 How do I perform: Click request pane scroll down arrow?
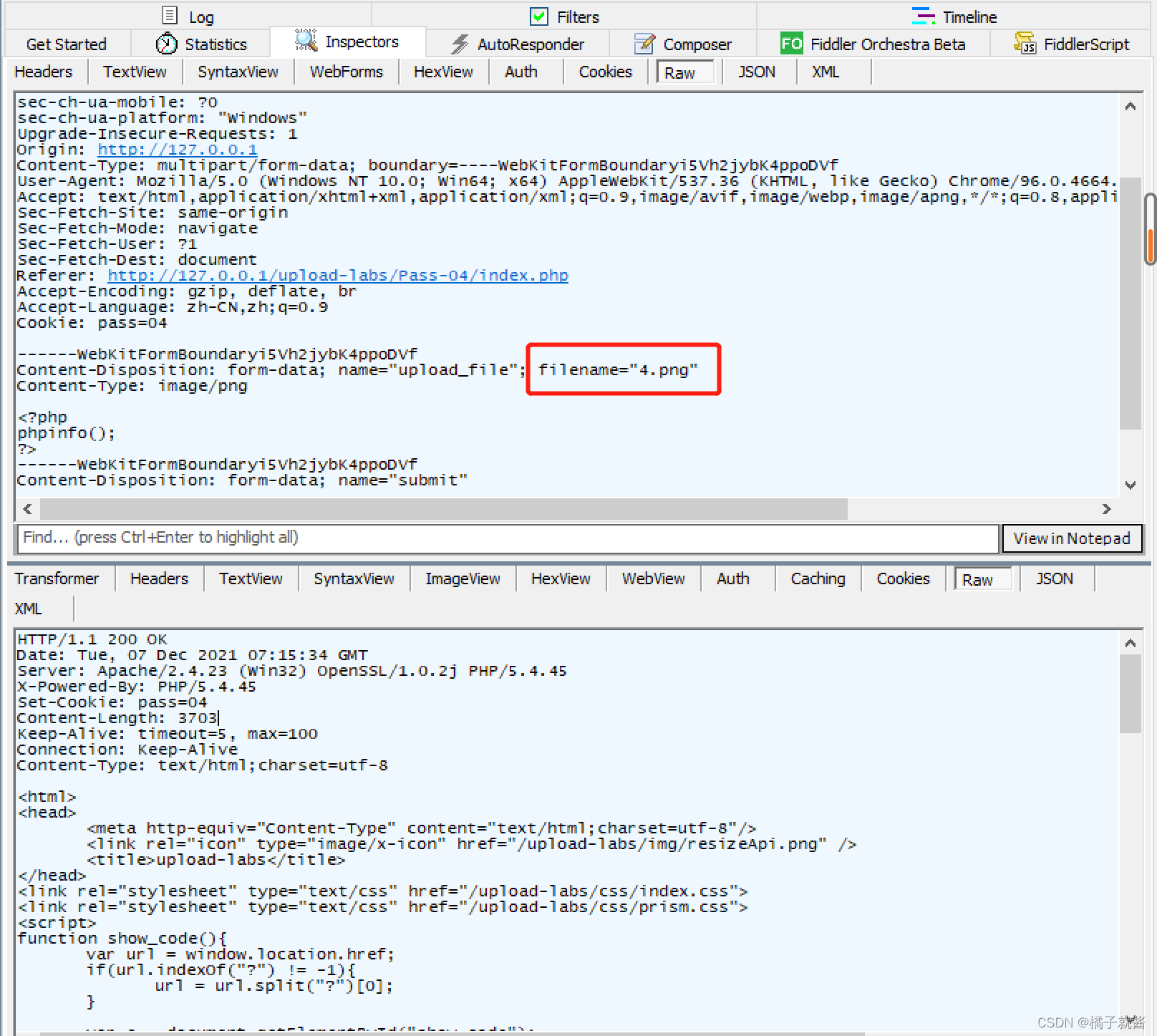[1131, 485]
